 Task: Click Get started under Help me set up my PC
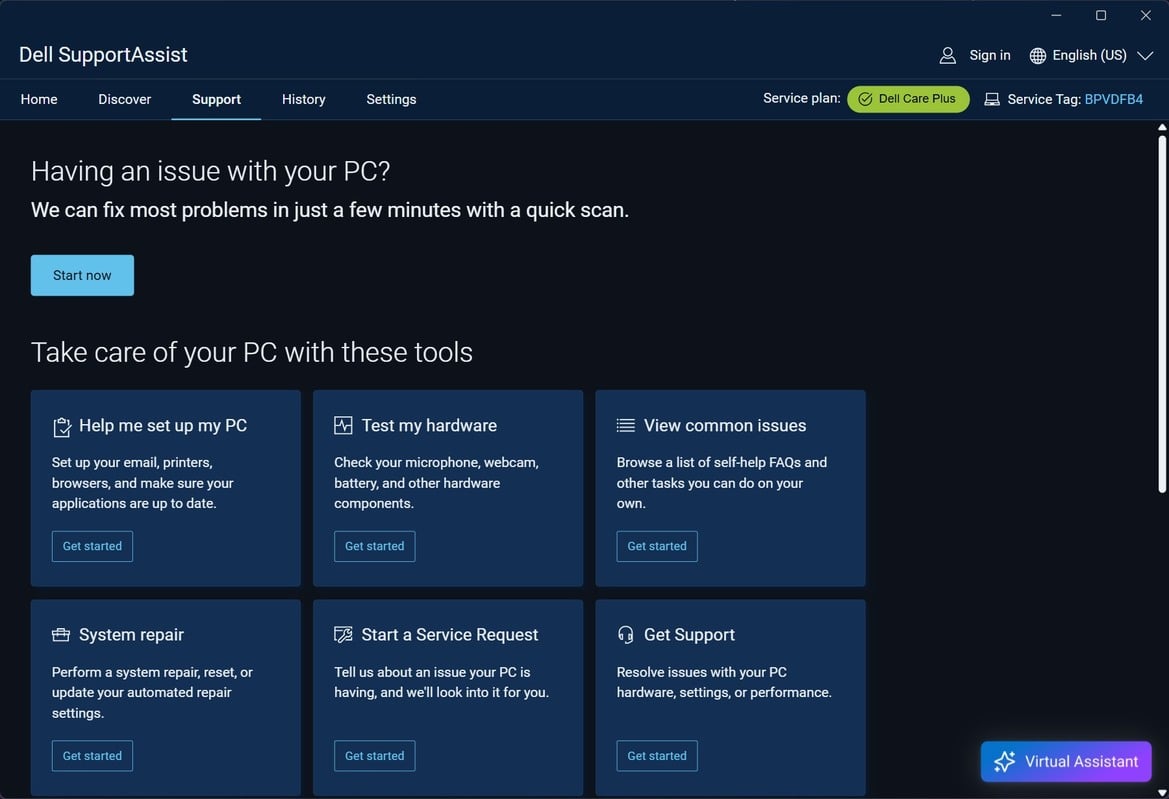(x=92, y=546)
